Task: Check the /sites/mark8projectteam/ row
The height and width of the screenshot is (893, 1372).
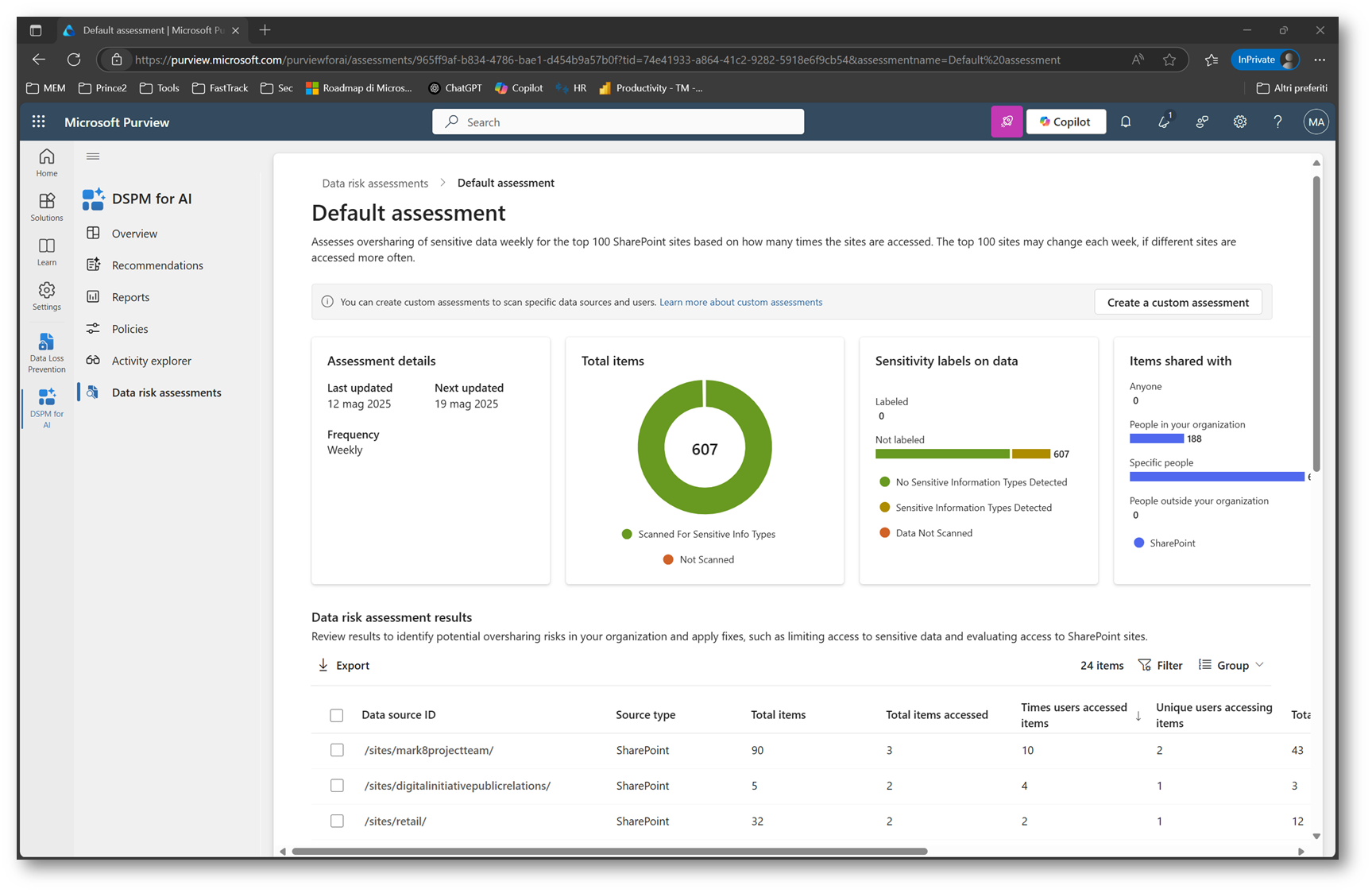Action: (337, 750)
